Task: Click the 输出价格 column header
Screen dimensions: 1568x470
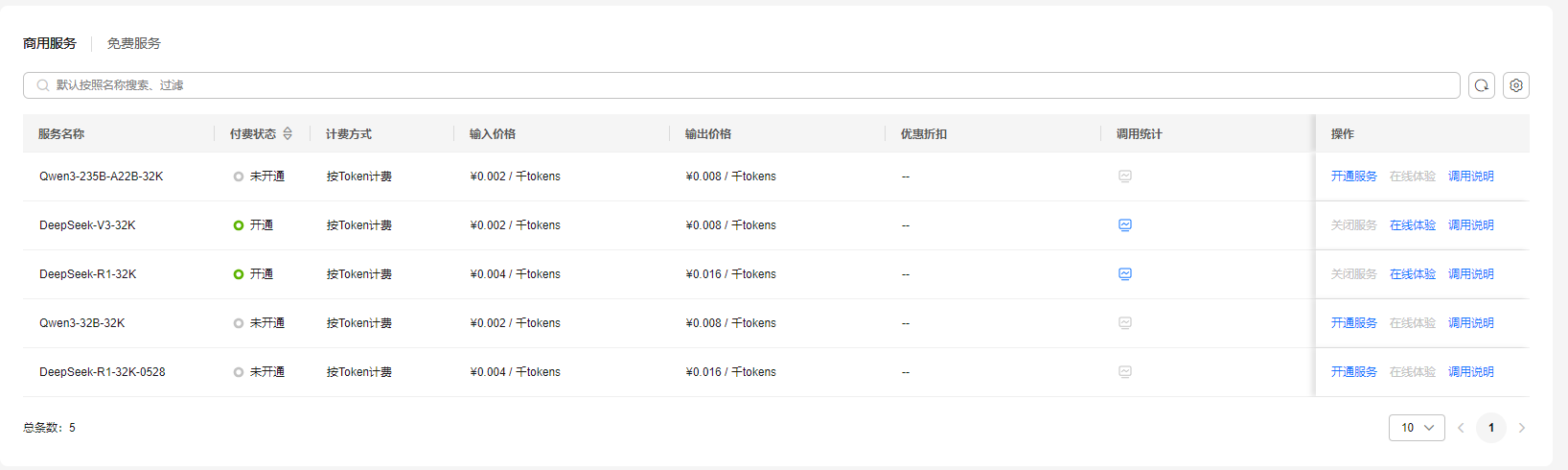Action: (708, 134)
